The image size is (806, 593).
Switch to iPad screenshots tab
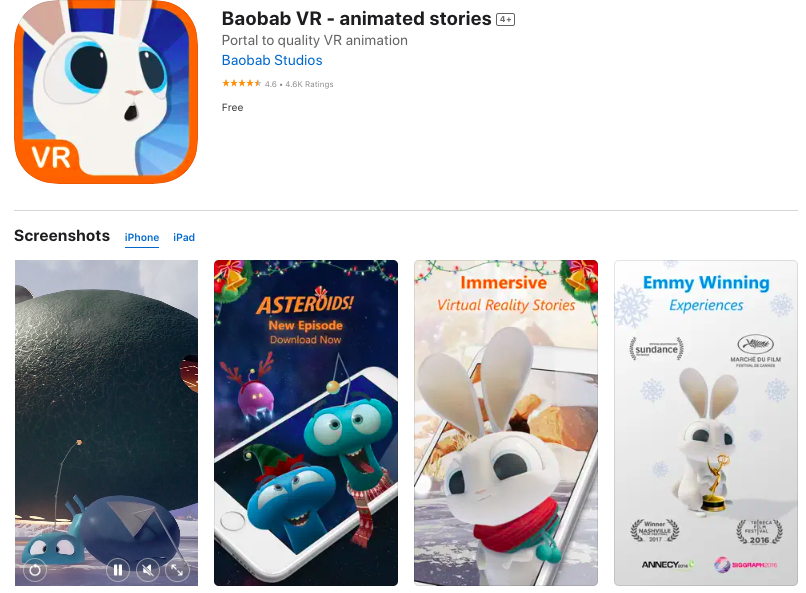click(184, 237)
